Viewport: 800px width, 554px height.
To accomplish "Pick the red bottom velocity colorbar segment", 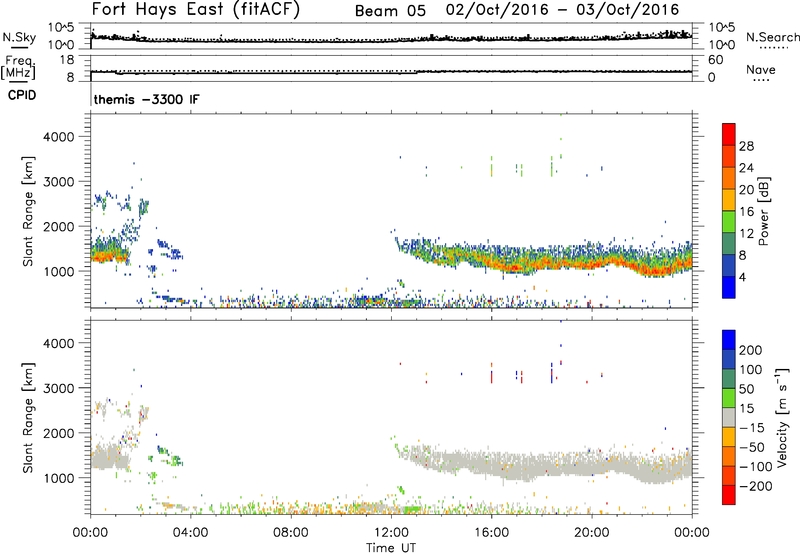I will pos(729,495).
